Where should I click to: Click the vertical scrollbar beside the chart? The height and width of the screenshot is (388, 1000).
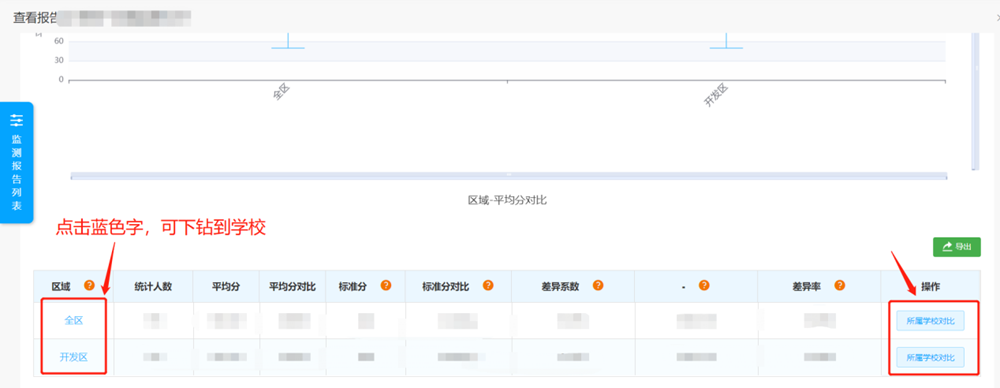click(x=974, y=102)
